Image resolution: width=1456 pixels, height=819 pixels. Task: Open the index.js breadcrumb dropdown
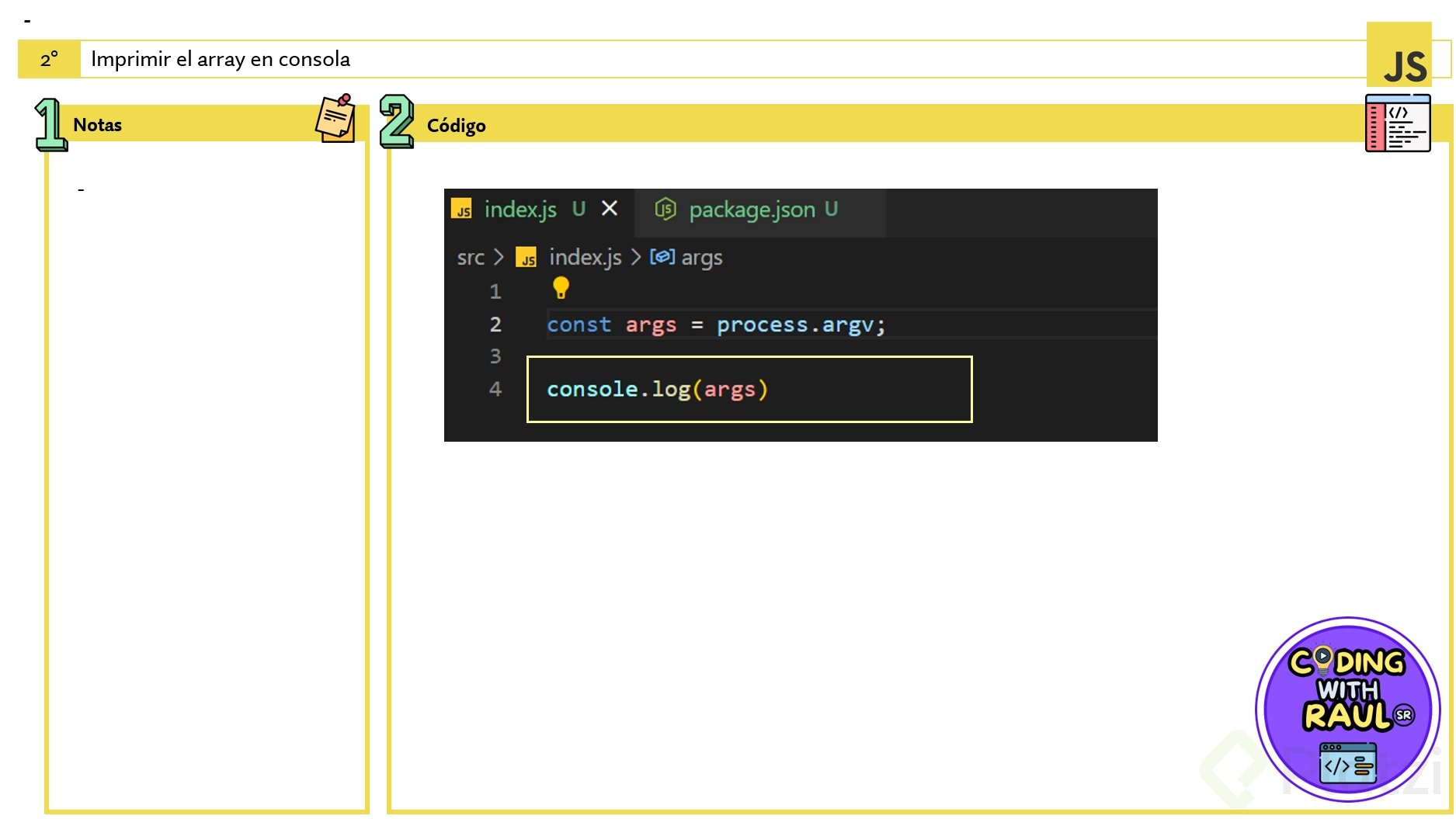point(585,258)
